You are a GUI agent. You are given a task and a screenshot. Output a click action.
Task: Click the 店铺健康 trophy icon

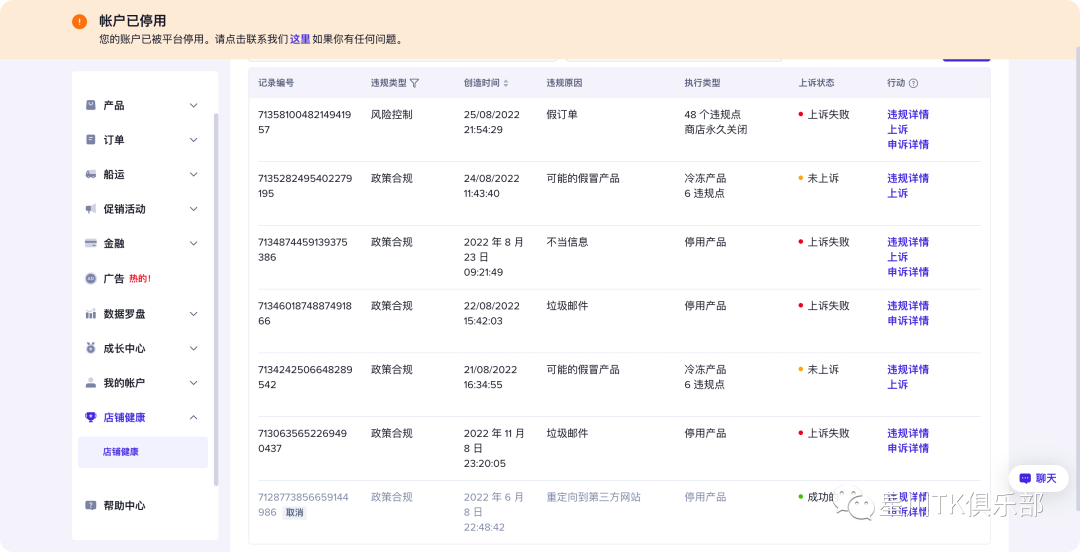pyautogui.click(x=90, y=417)
